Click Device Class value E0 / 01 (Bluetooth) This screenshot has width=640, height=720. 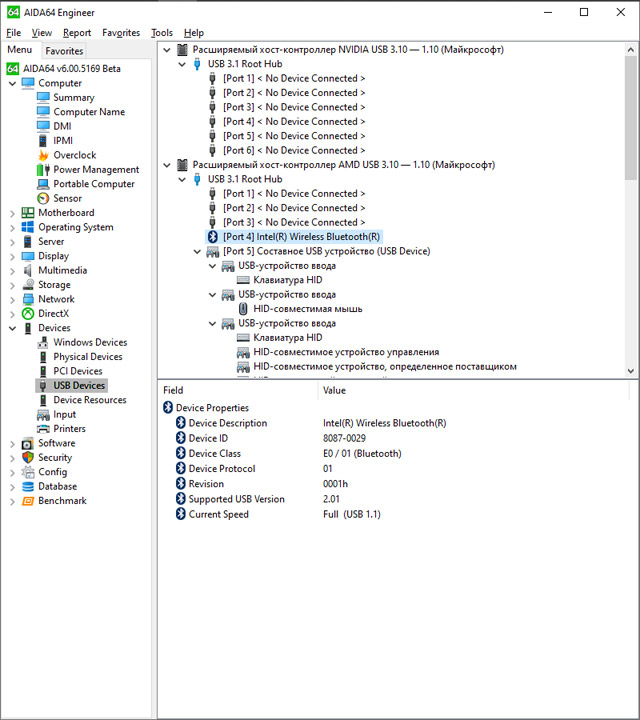(x=362, y=454)
